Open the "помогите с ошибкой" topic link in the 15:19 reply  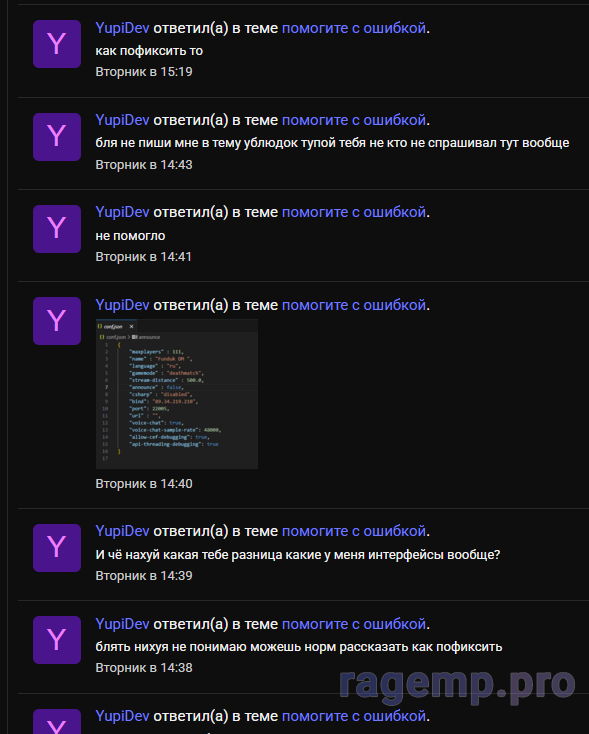tap(354, 28)
